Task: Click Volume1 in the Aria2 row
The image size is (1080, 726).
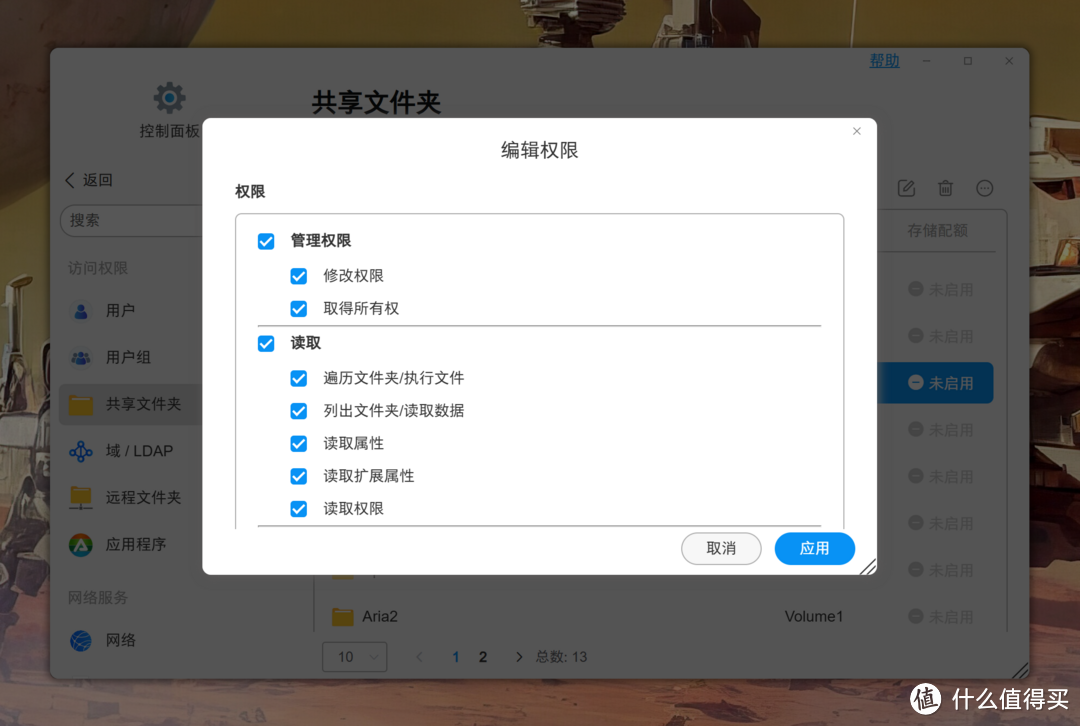Action: (x=813, y=616)
